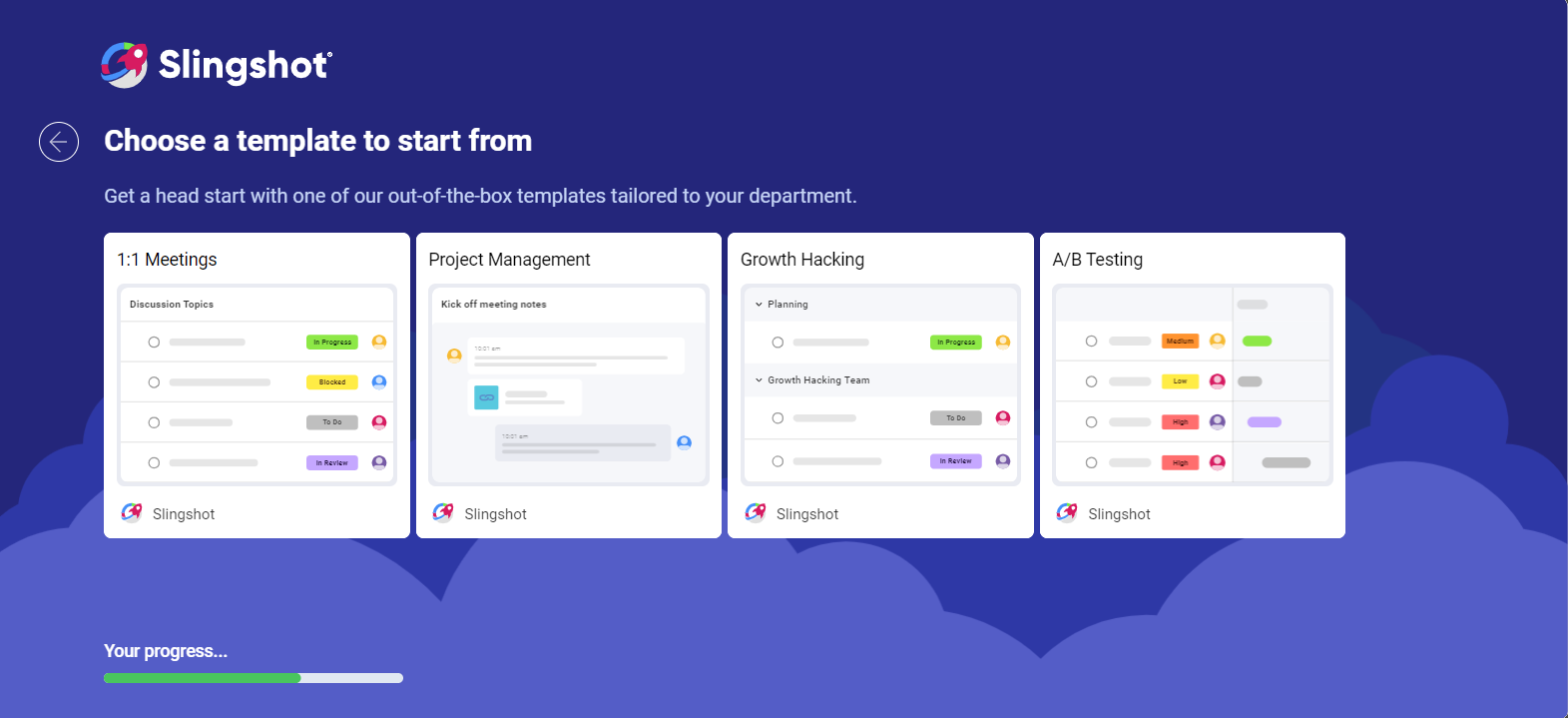Toggle task circle in Growth Hacking To Do row
Screen dimensions: 1568x718
tap(778, 418)
